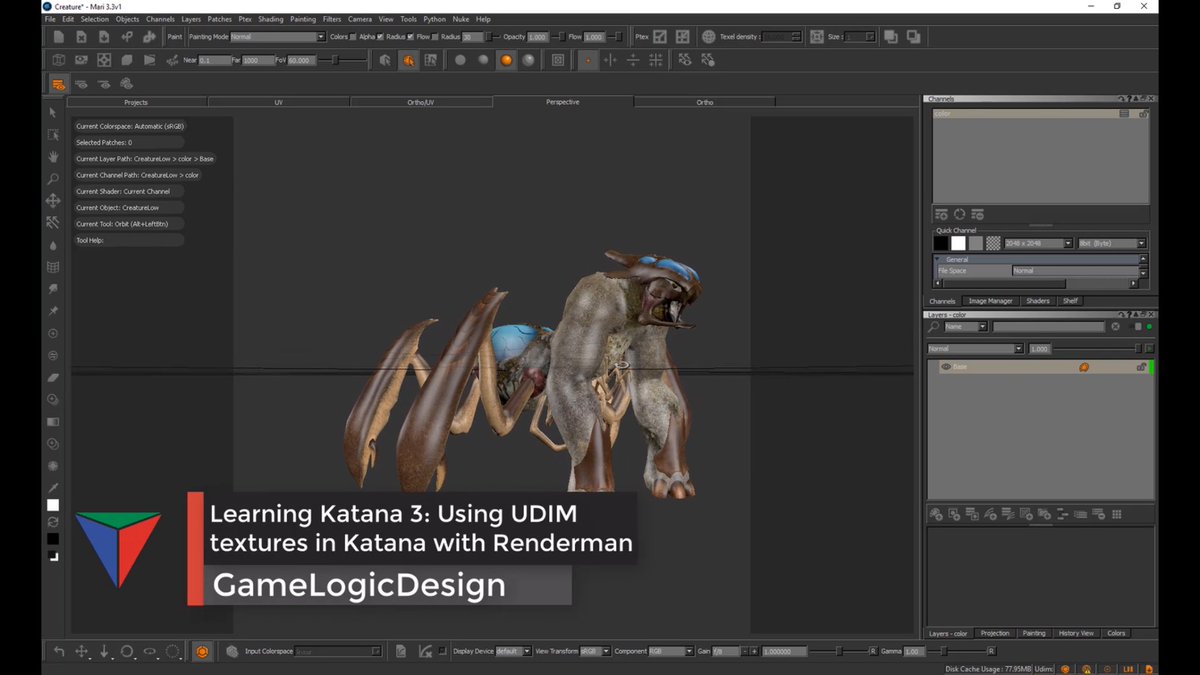Image resolution: width=1200 pixels, height=675 pixels.
Task: Open the Shading menu
Action: click(x=270, y=19)
